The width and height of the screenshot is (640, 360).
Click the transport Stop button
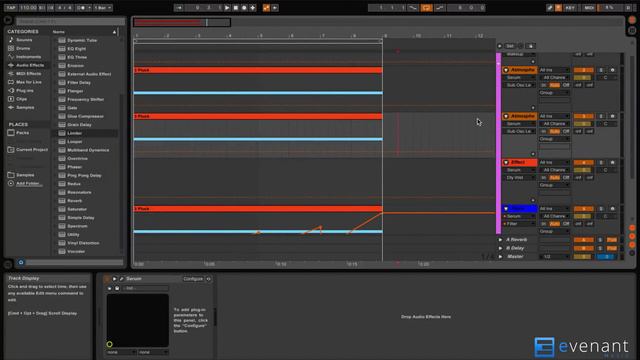click(236, 8)
